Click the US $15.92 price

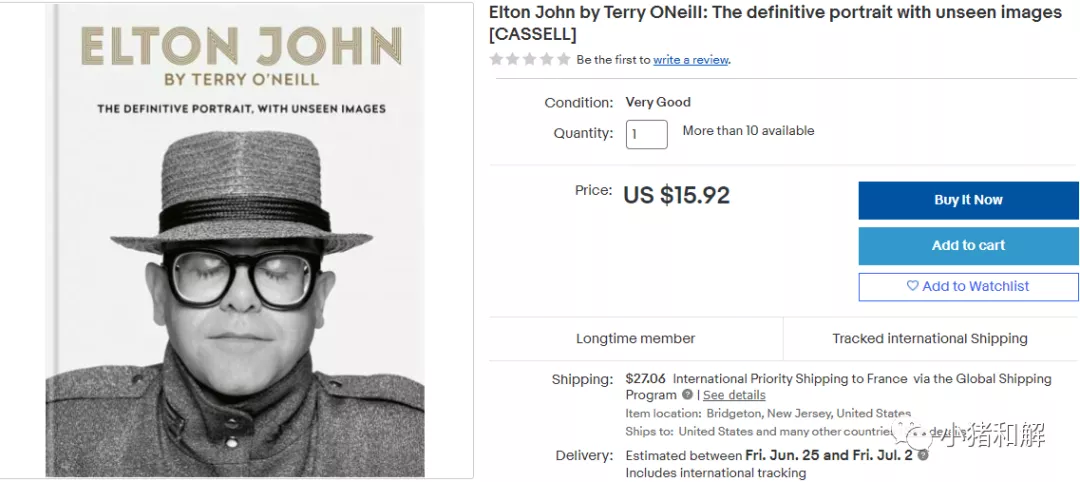[x=677, y=195]
